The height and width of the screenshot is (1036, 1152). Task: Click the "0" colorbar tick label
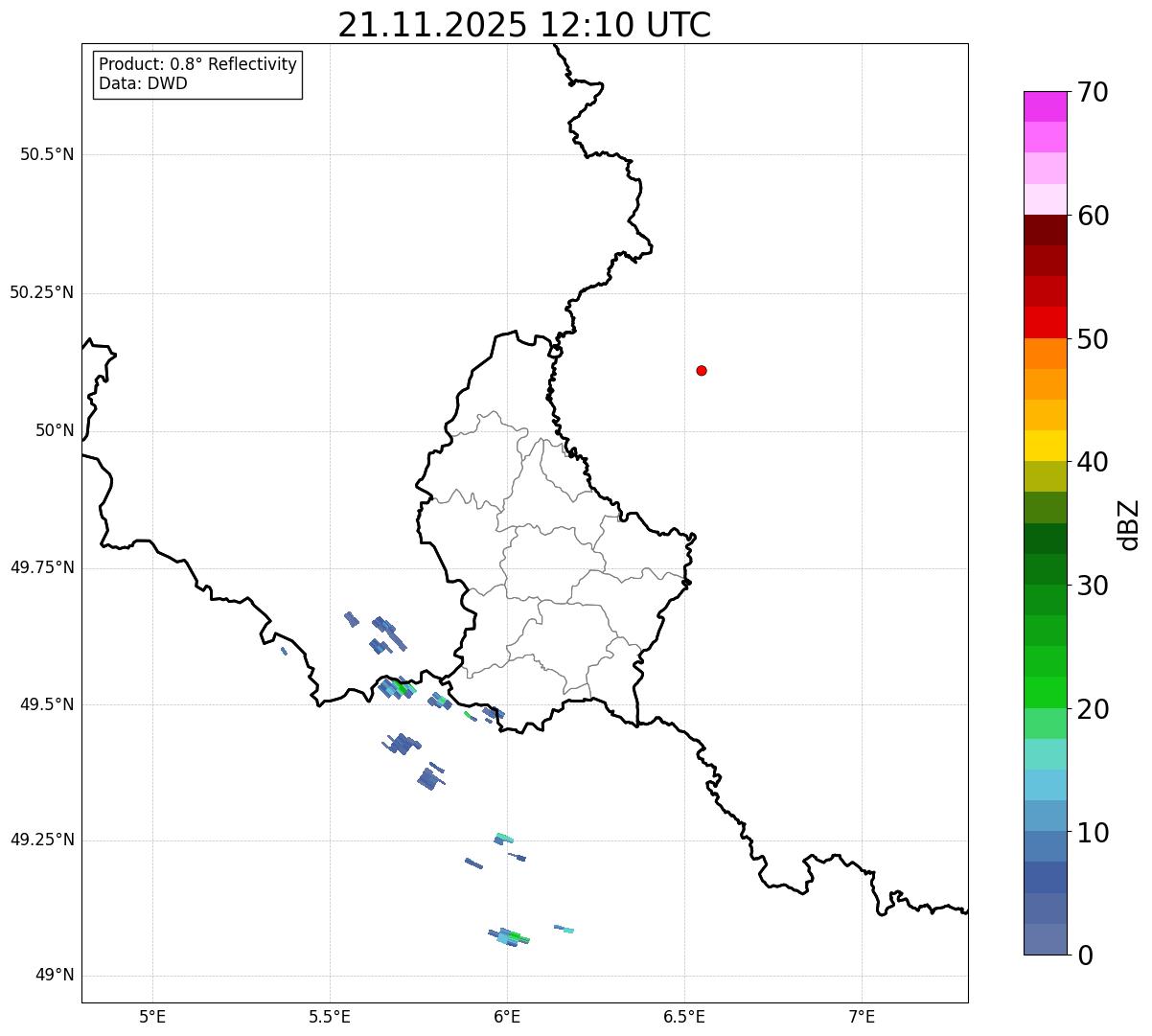point(1083,955)
